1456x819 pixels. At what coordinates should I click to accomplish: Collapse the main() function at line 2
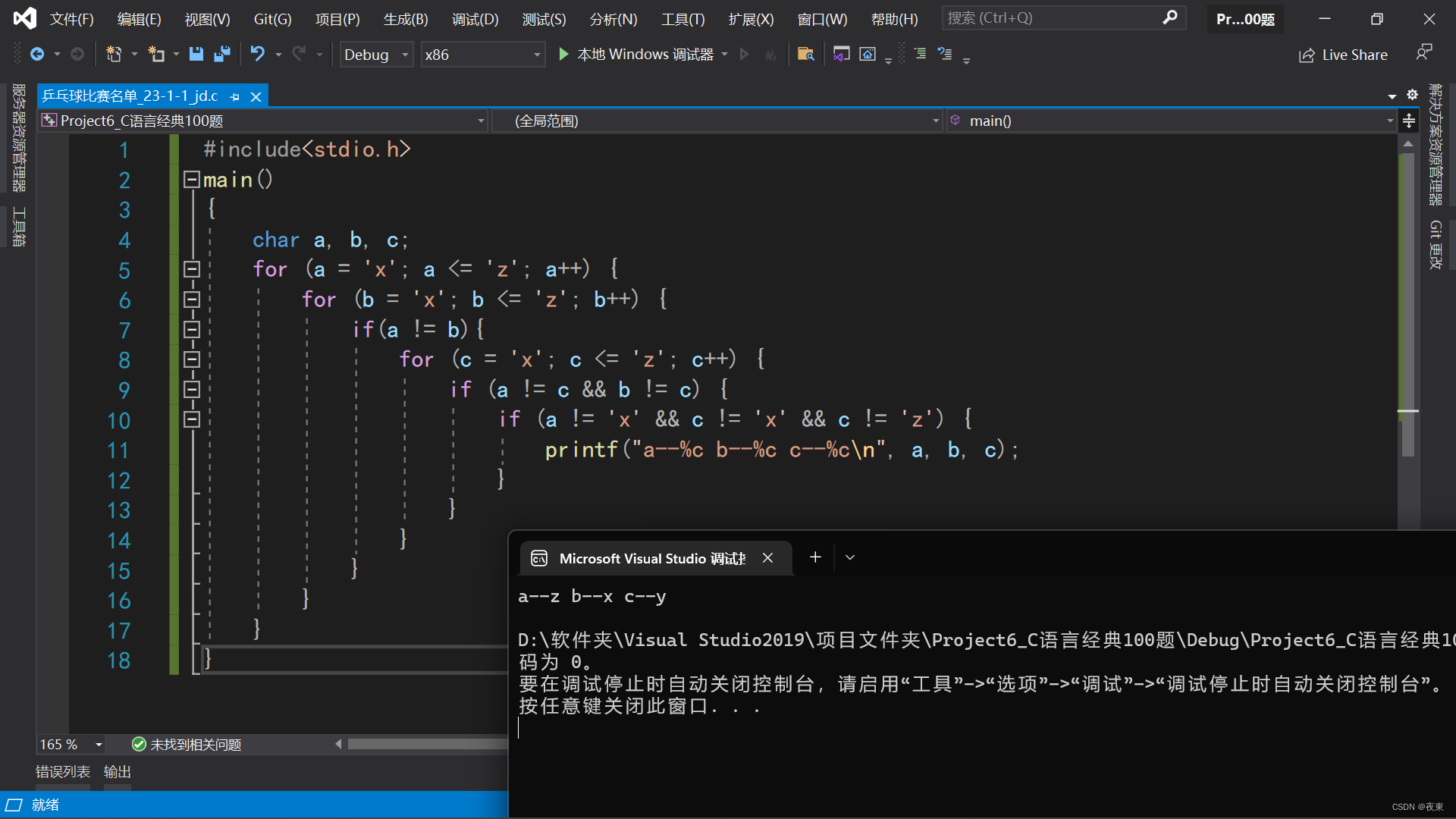pyautogui.click(x=191, y=179)
